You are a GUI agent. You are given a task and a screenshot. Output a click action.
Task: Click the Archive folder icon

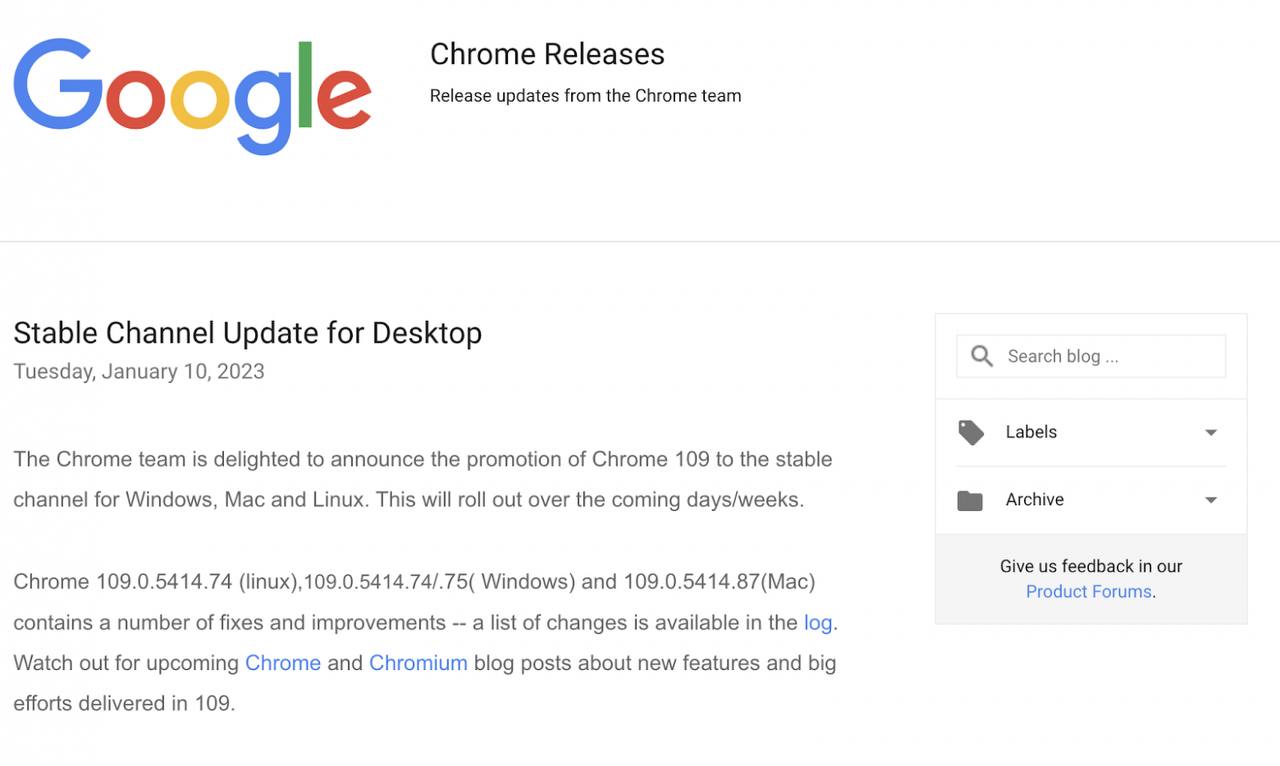970,500
